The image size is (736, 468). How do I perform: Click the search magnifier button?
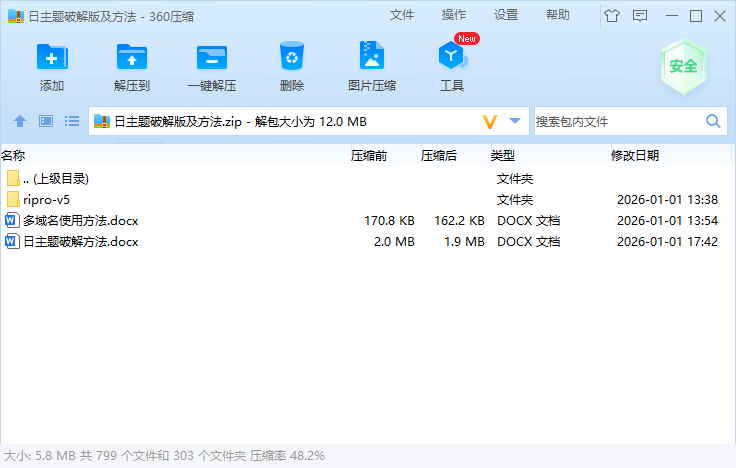coord(713,121)
